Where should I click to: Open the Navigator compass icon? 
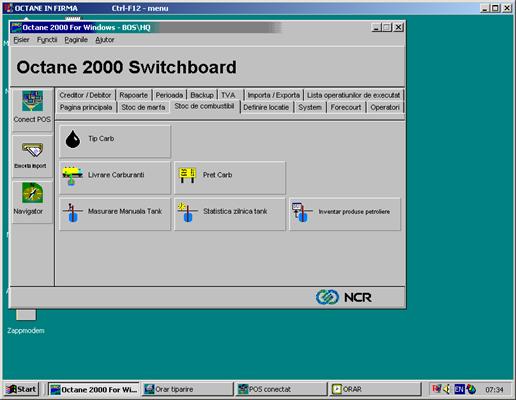click(32, 193)
